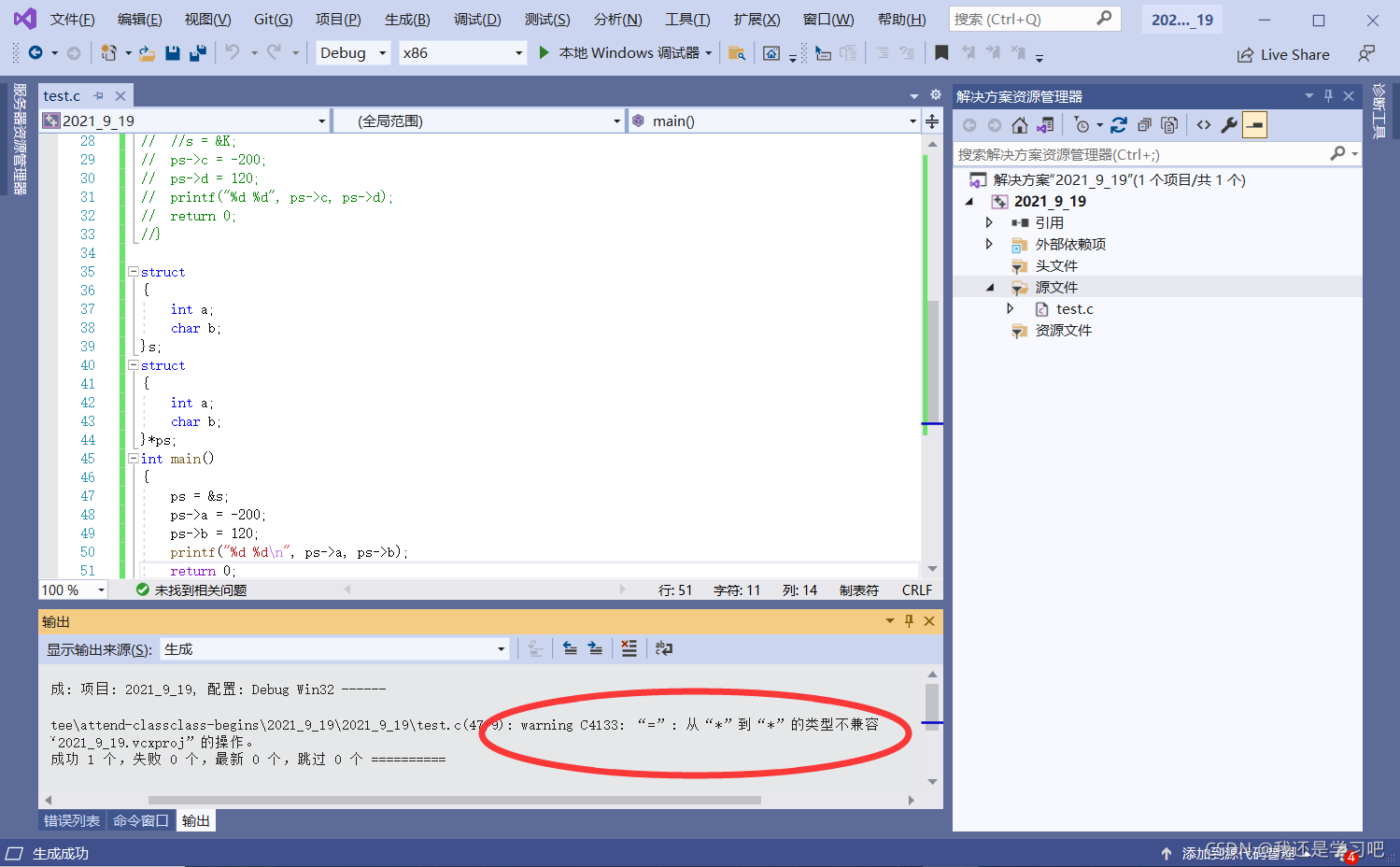This screenshot has height=867, width=1400.
Task: Close the test.c tab
Action: point(120,95)
